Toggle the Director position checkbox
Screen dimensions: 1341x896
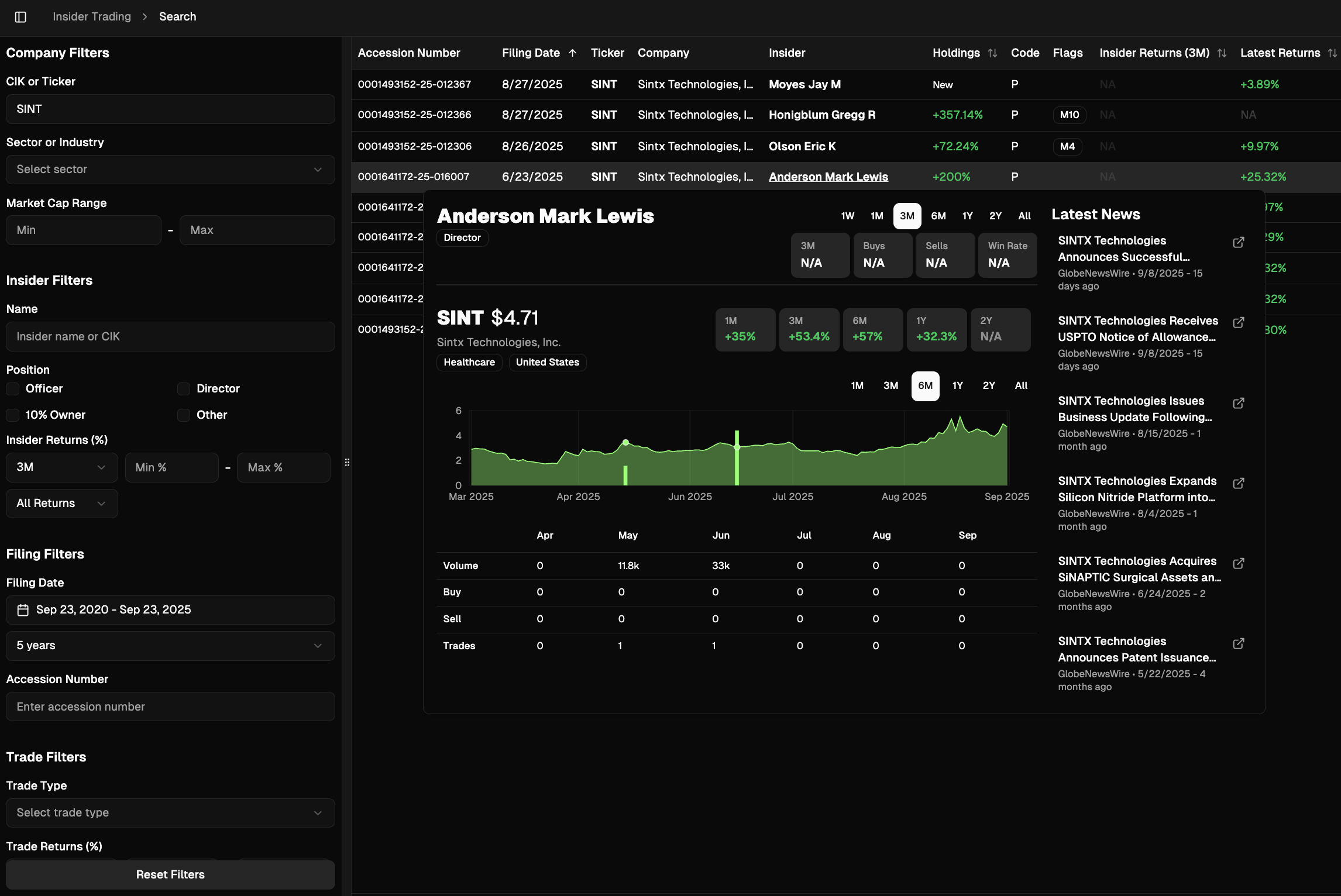[184, 389]
